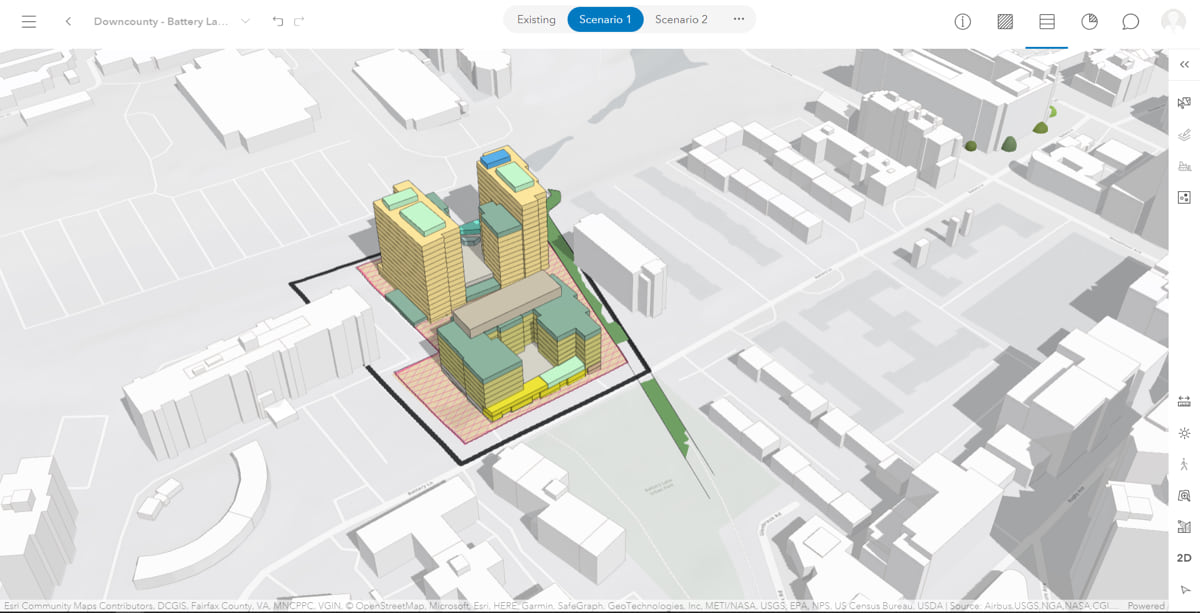Click the compass navigation arrow
The height and width of the screenshot is (613, 1200).
coord(1184,589)
